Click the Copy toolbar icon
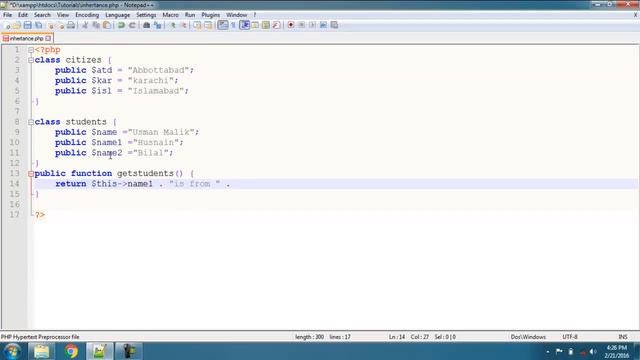This screenshot has width=640, height=360. click(96, 25)
